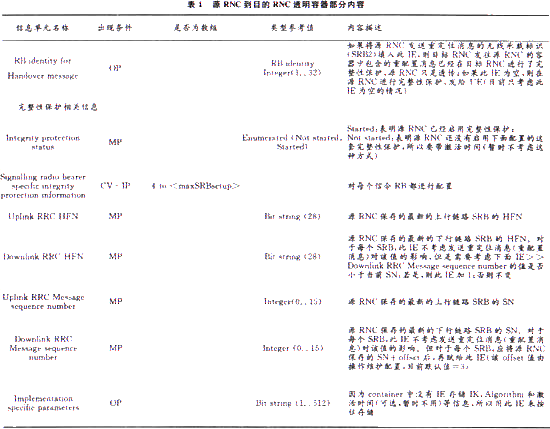Click 'Integer(0..15)' in the Uplink sequence row
This screenshot has height=429, width=550.
click(x=293, y=302)
